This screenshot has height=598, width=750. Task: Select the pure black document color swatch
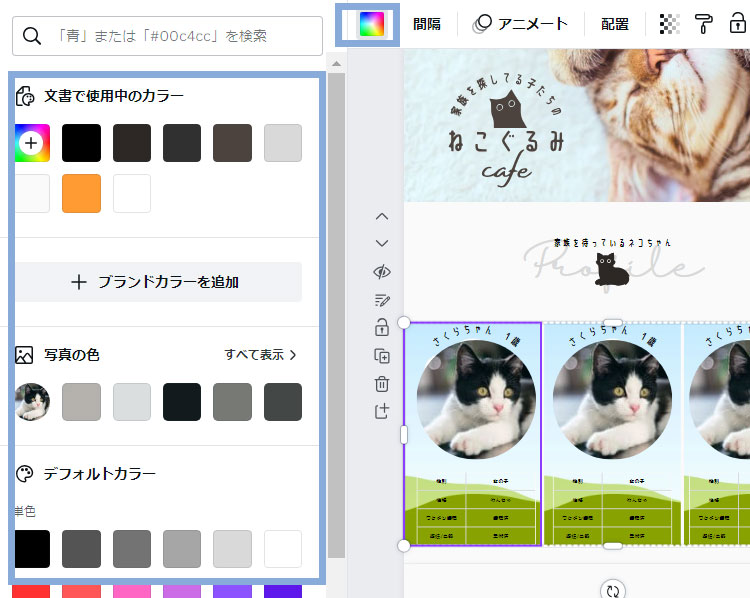coord(81,143)
